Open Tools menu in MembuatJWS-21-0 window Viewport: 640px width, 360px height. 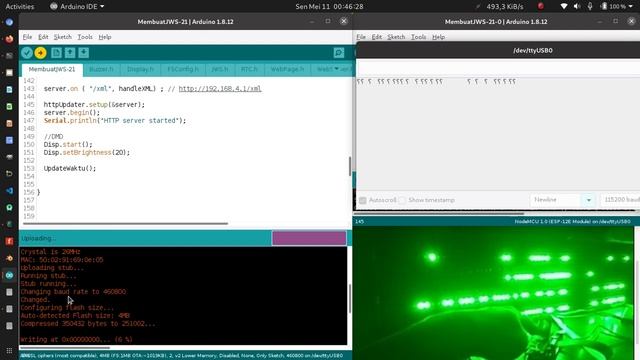418,37
